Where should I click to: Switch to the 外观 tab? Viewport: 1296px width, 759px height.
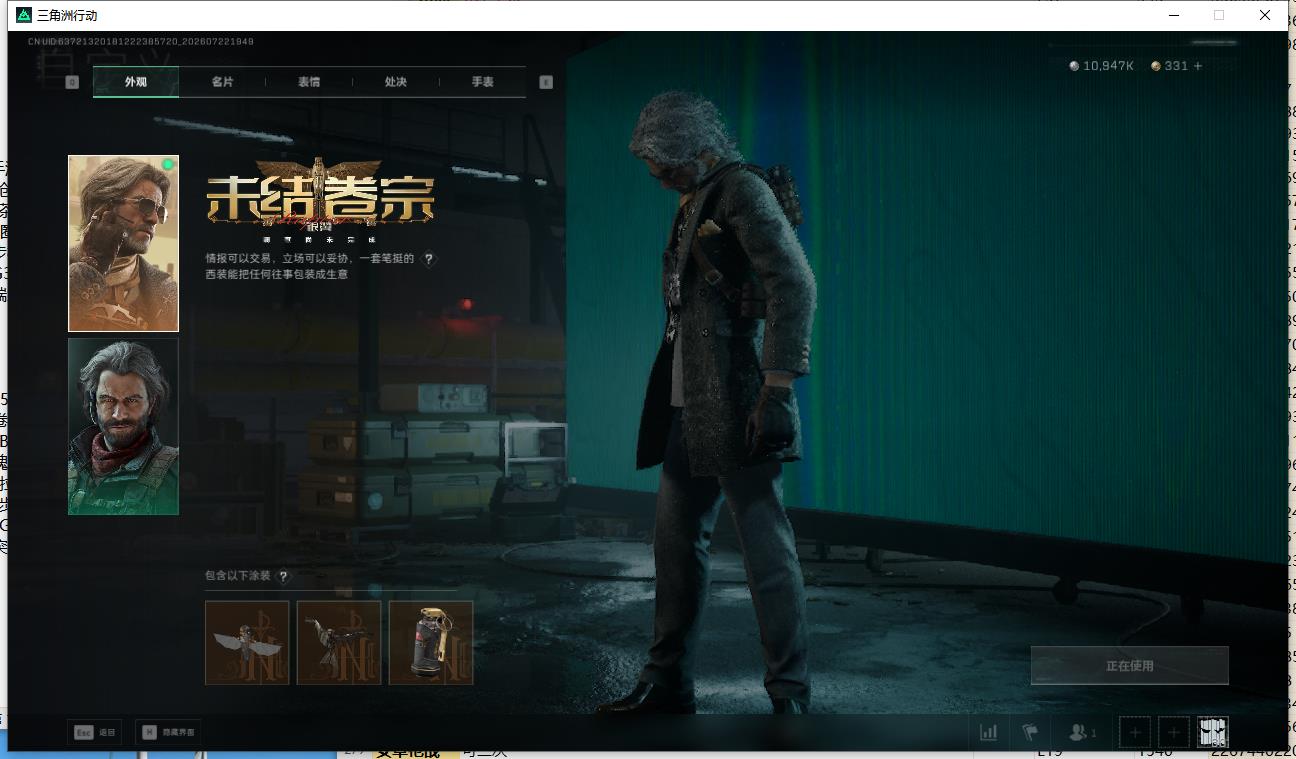coord(136,82)
